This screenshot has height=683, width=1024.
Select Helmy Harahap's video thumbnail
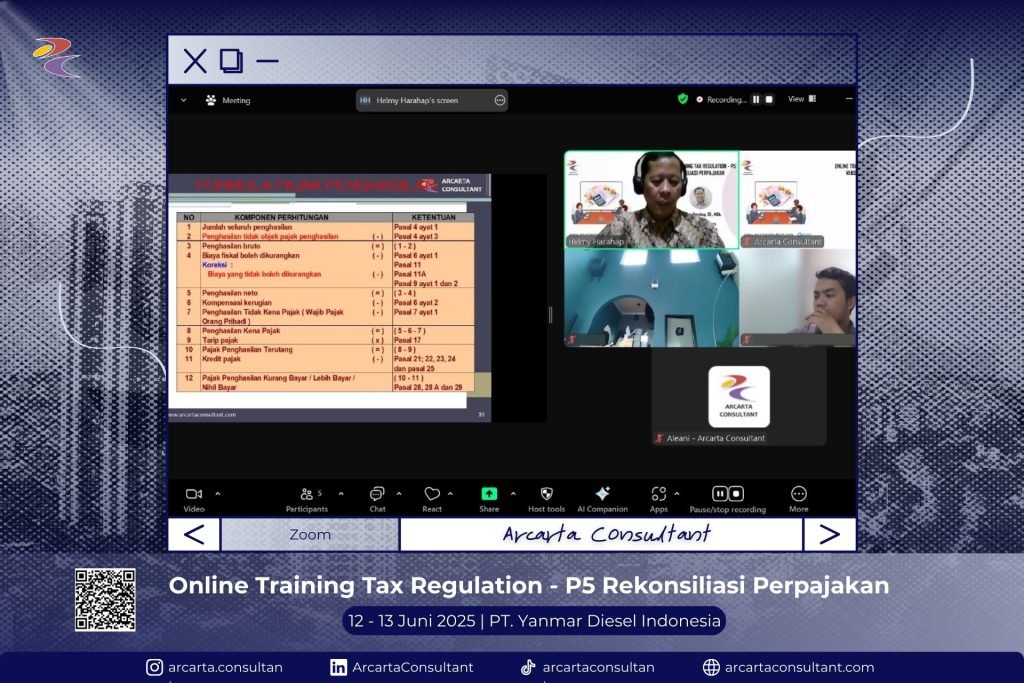pos(651,200)
